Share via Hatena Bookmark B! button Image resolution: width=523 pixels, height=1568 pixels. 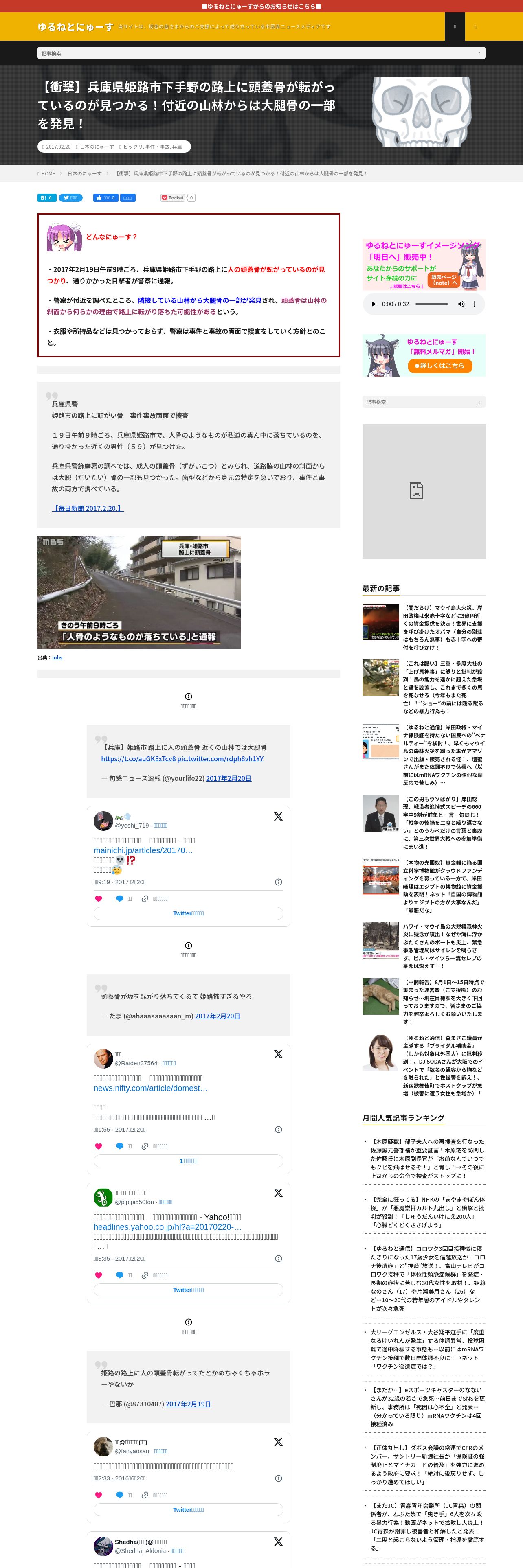pos(47,198)
